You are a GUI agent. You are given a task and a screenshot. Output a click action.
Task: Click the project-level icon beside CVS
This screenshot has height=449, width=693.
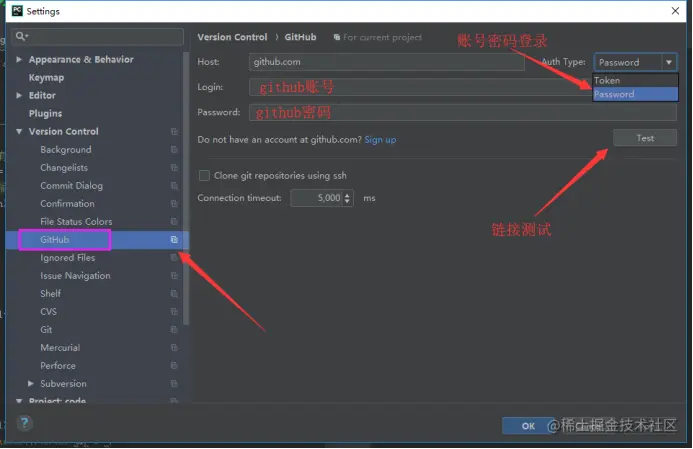tap(174, 312)
